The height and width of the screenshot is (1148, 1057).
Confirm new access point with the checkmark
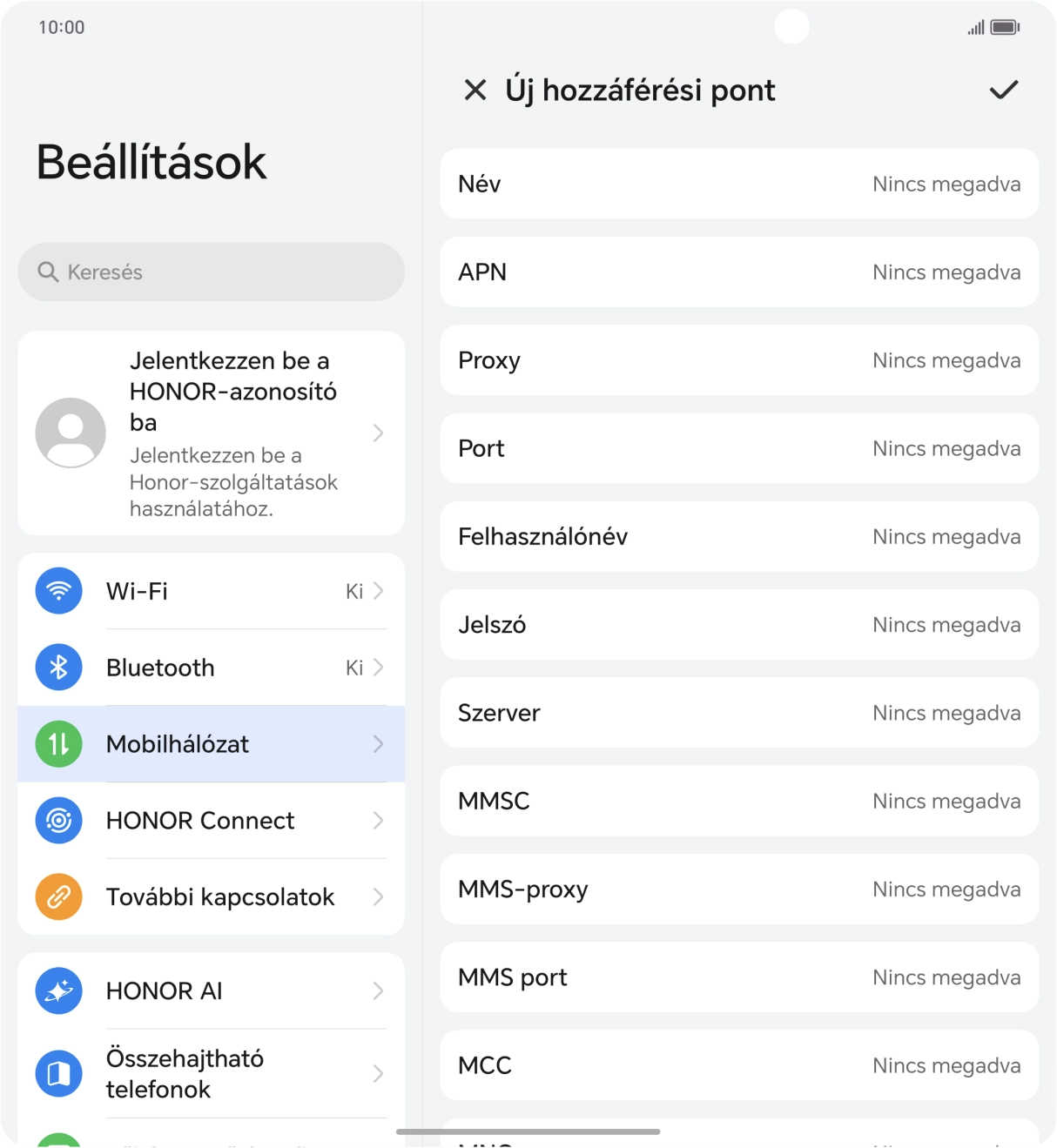click(x=1003, y=89)
